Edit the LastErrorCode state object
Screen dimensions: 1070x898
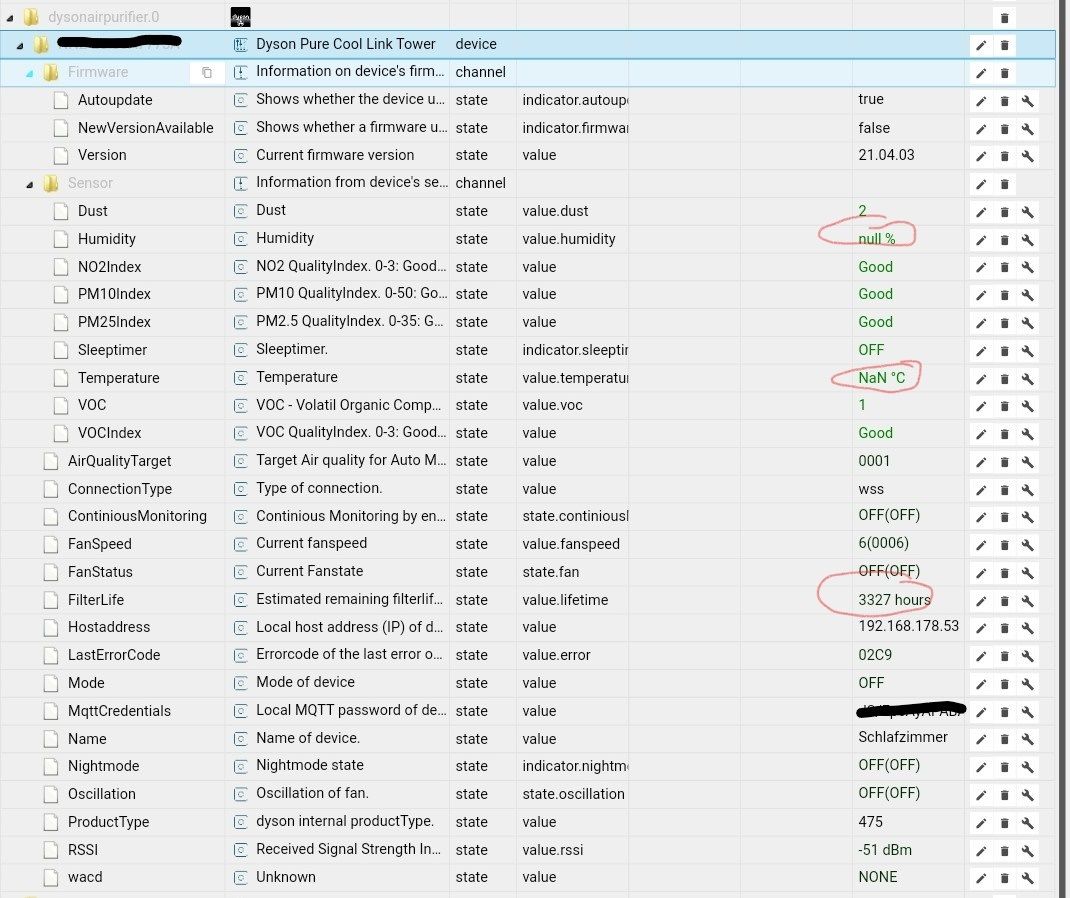click(981, 656)
